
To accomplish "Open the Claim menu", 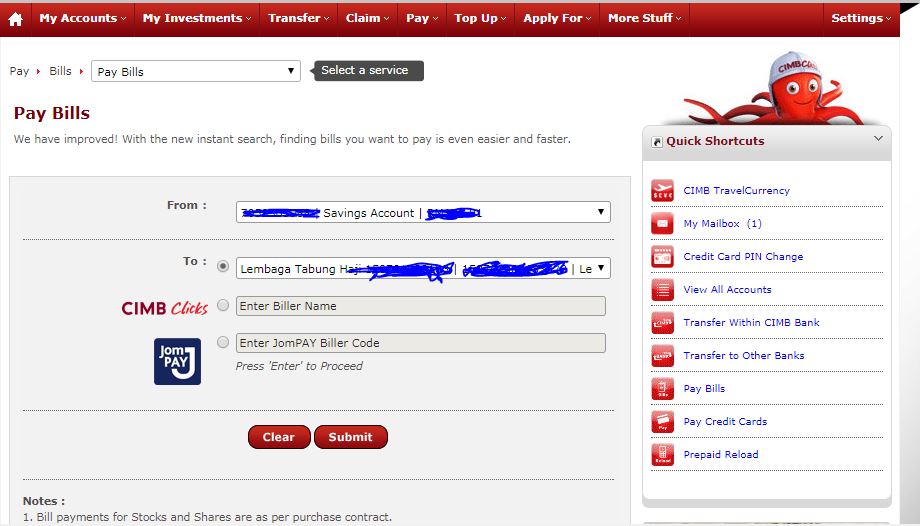I will coord(367,18).
